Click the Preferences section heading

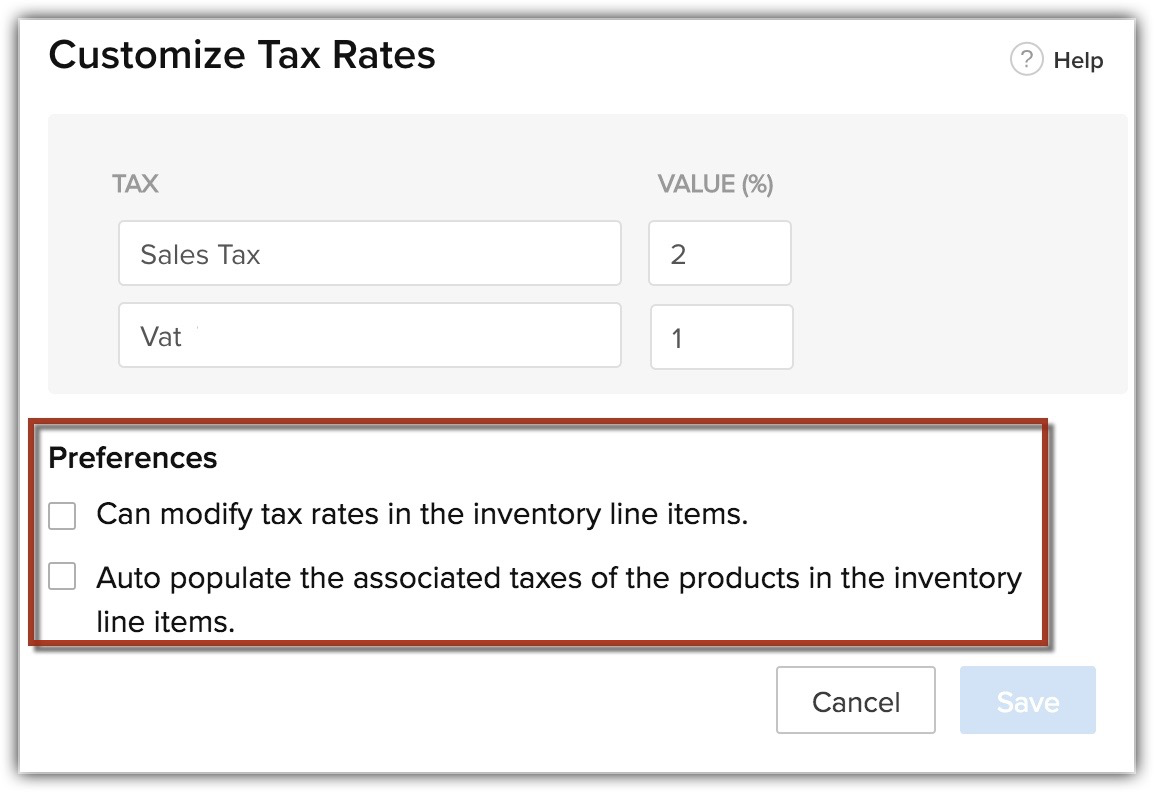(132, 458)
